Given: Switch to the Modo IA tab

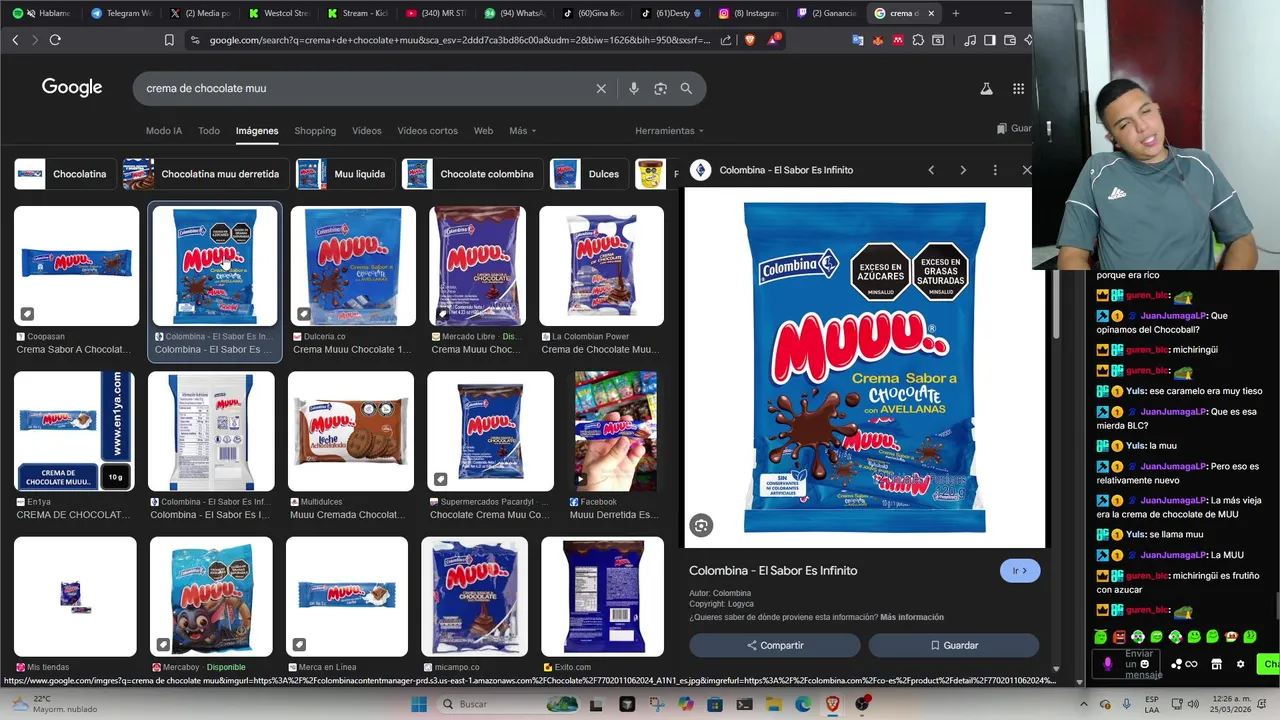Looking at the screenshot, I should click(x=164, y=131).
